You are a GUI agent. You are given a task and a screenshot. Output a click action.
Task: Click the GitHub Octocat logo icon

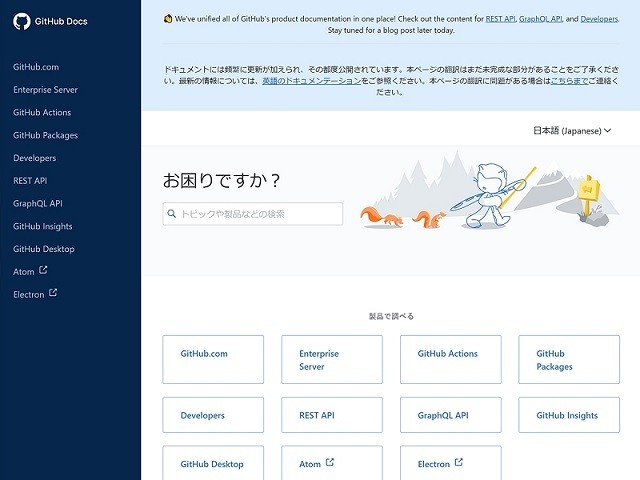tap(22, 21)
